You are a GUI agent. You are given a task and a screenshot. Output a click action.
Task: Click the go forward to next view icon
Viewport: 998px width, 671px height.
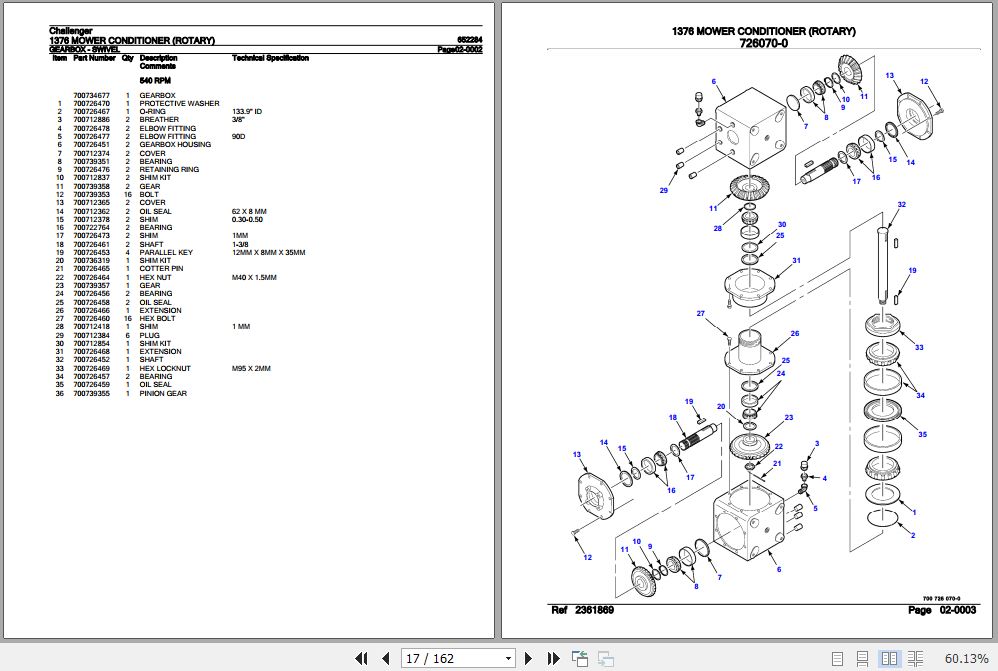pos(605,658)
